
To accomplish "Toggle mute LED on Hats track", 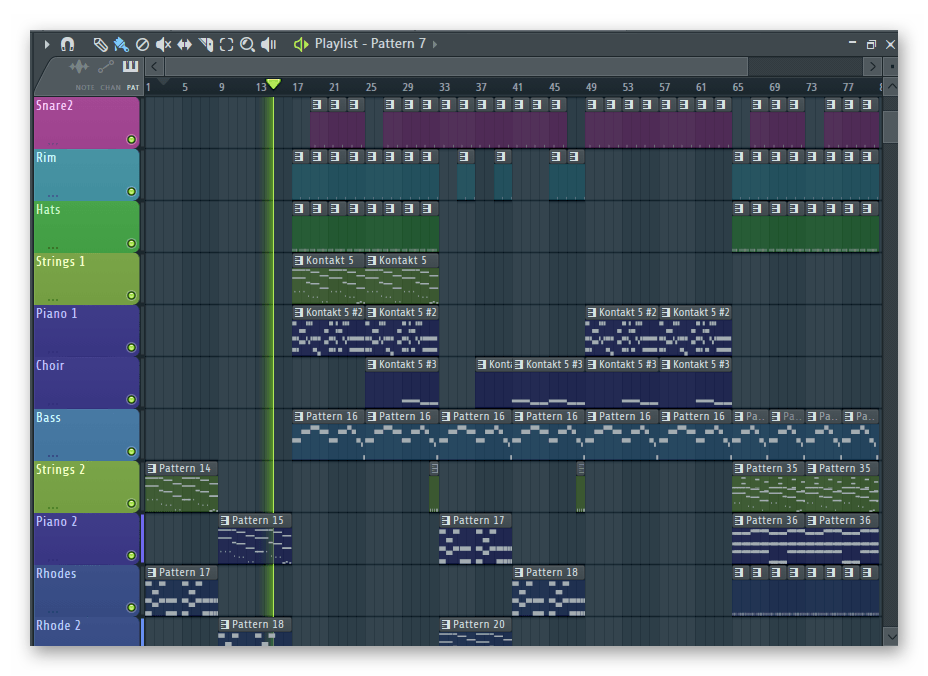I will (131, 243).
